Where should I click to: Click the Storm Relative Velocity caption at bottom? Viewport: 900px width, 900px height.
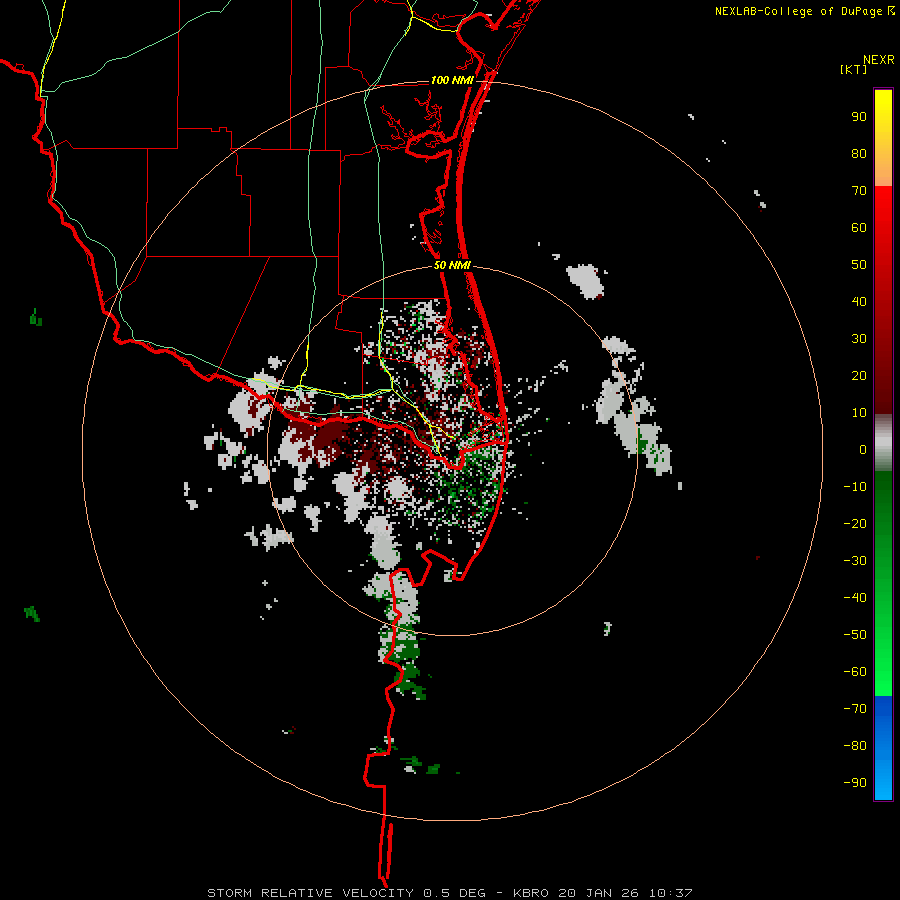[x=449, y=893]
